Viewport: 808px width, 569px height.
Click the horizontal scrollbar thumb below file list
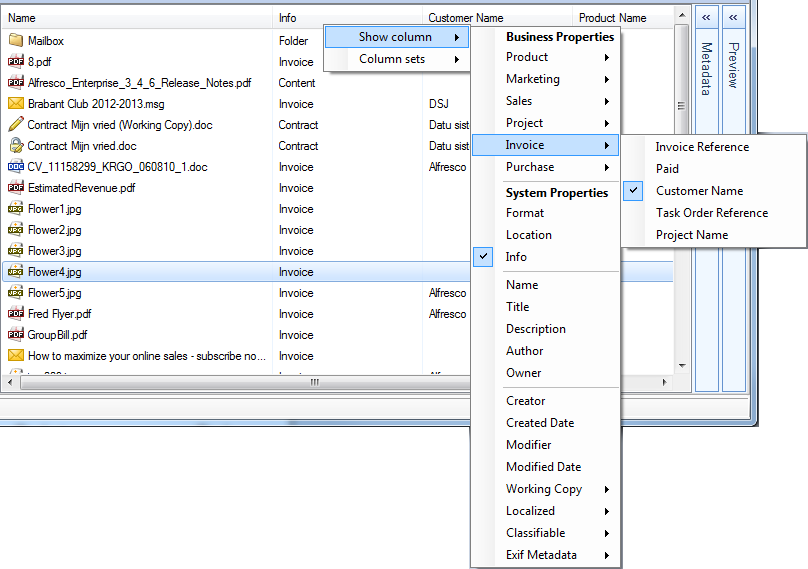[x=314, y=382]
